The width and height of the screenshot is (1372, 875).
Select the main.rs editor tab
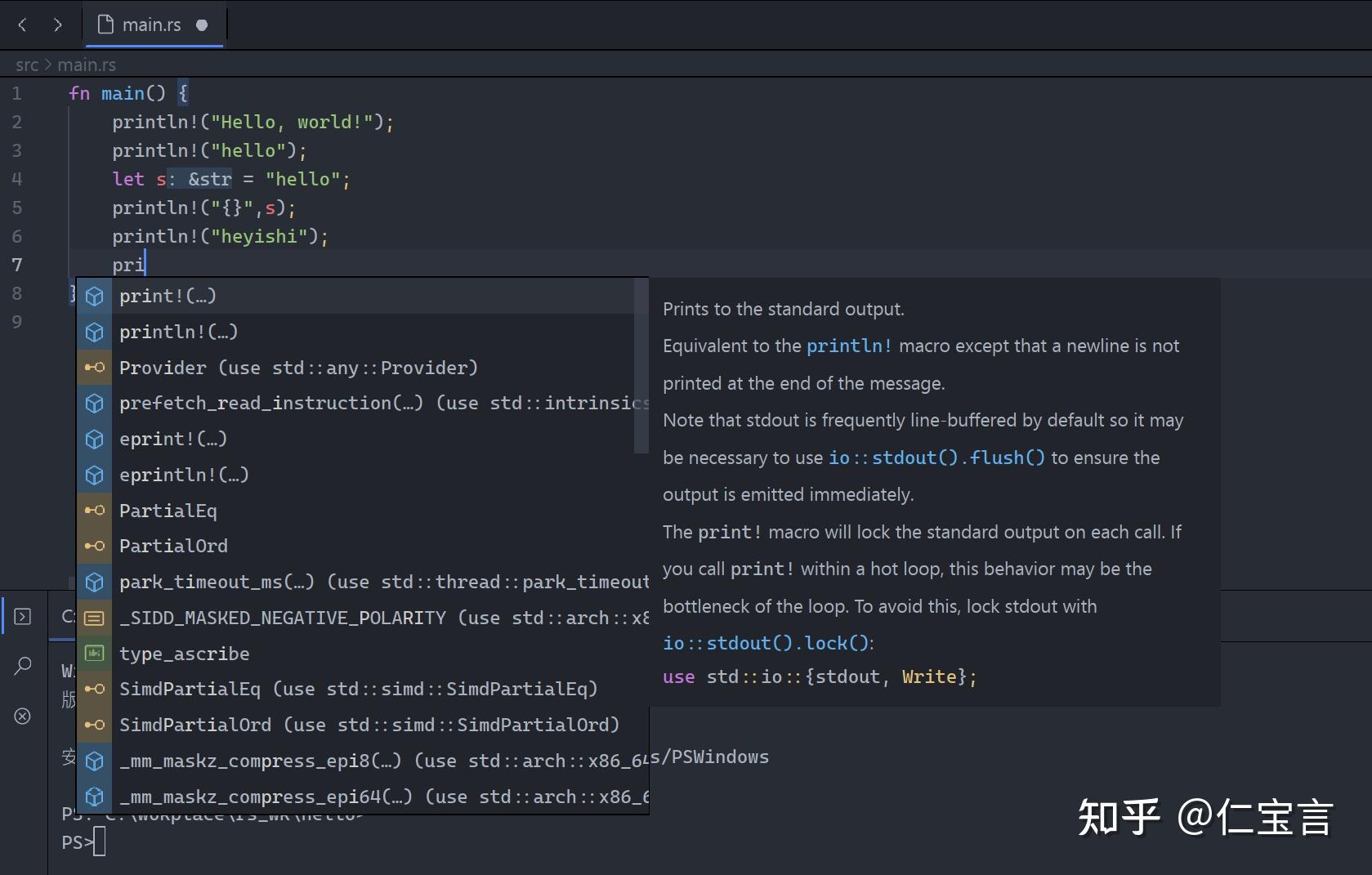pyautogui.click(x=151, y=25)
